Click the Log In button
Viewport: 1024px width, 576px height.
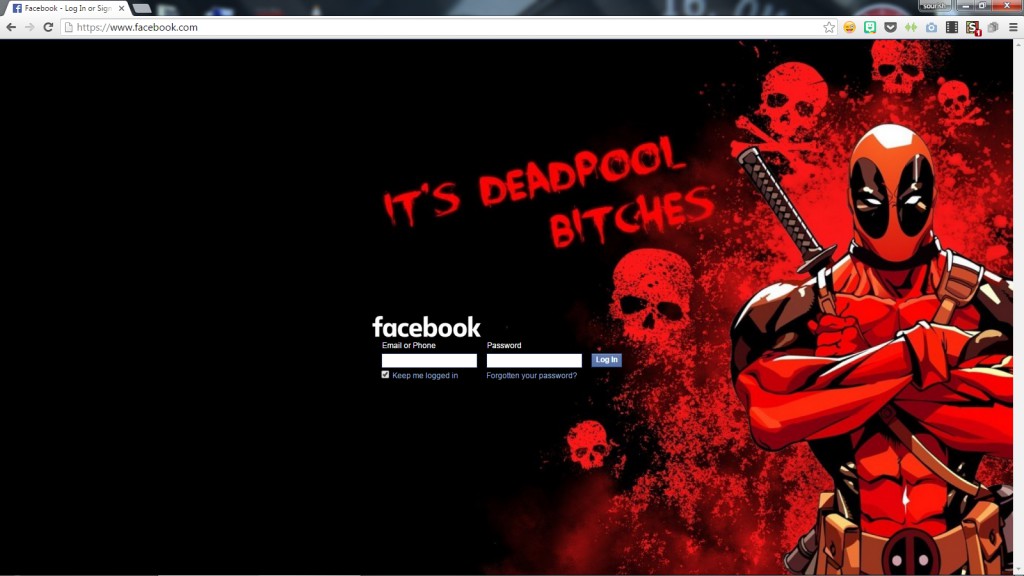pos(606,360)
